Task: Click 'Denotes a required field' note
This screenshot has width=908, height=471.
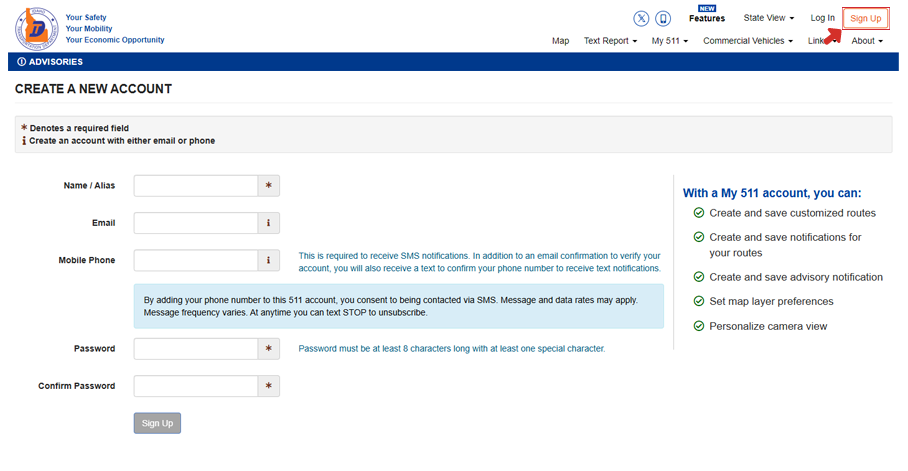Action: coord(79,128)
